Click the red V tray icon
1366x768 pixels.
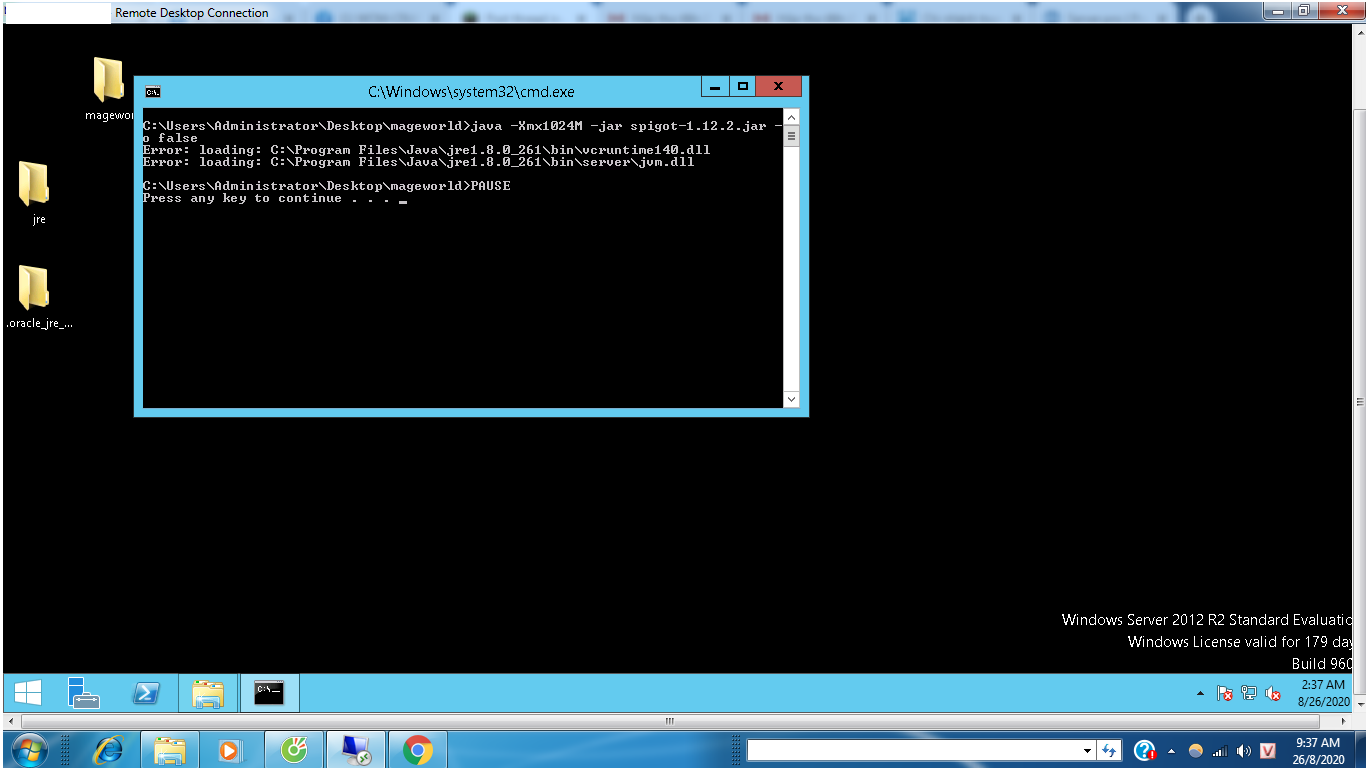[x=1268, y=751]
